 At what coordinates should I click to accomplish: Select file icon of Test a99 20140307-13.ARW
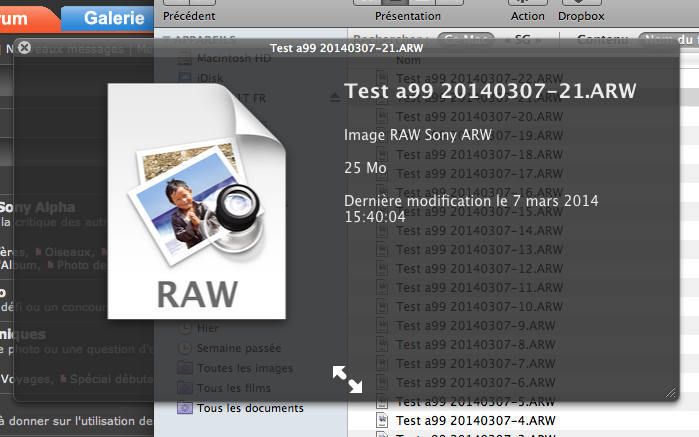382,249
